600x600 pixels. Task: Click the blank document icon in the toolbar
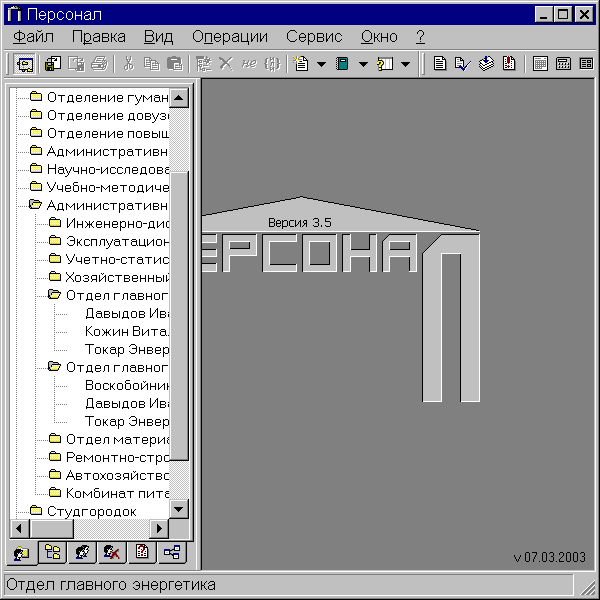[x=439, y=64]
